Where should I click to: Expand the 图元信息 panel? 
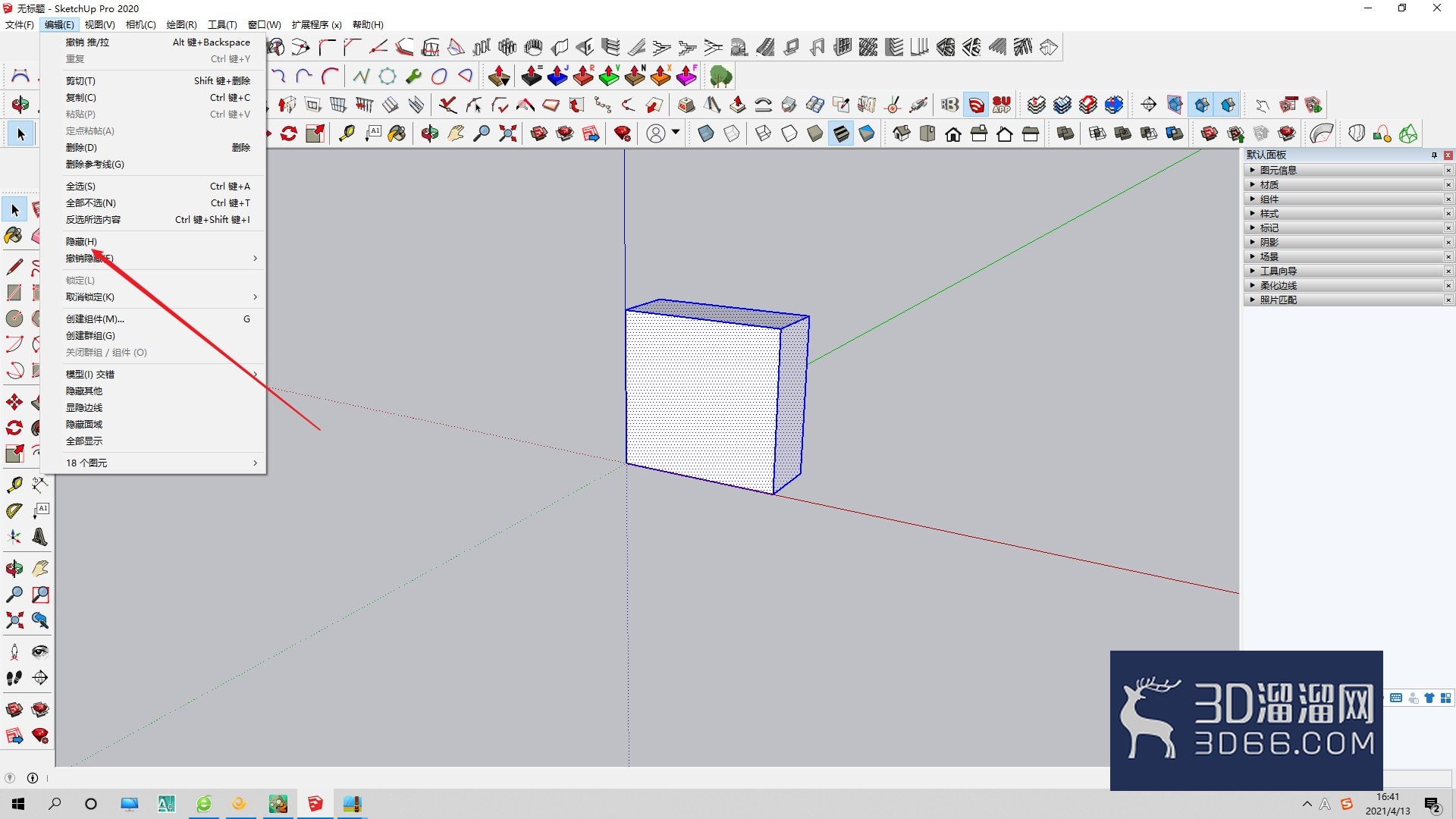pyautogui.click(x=1347, y=171)
